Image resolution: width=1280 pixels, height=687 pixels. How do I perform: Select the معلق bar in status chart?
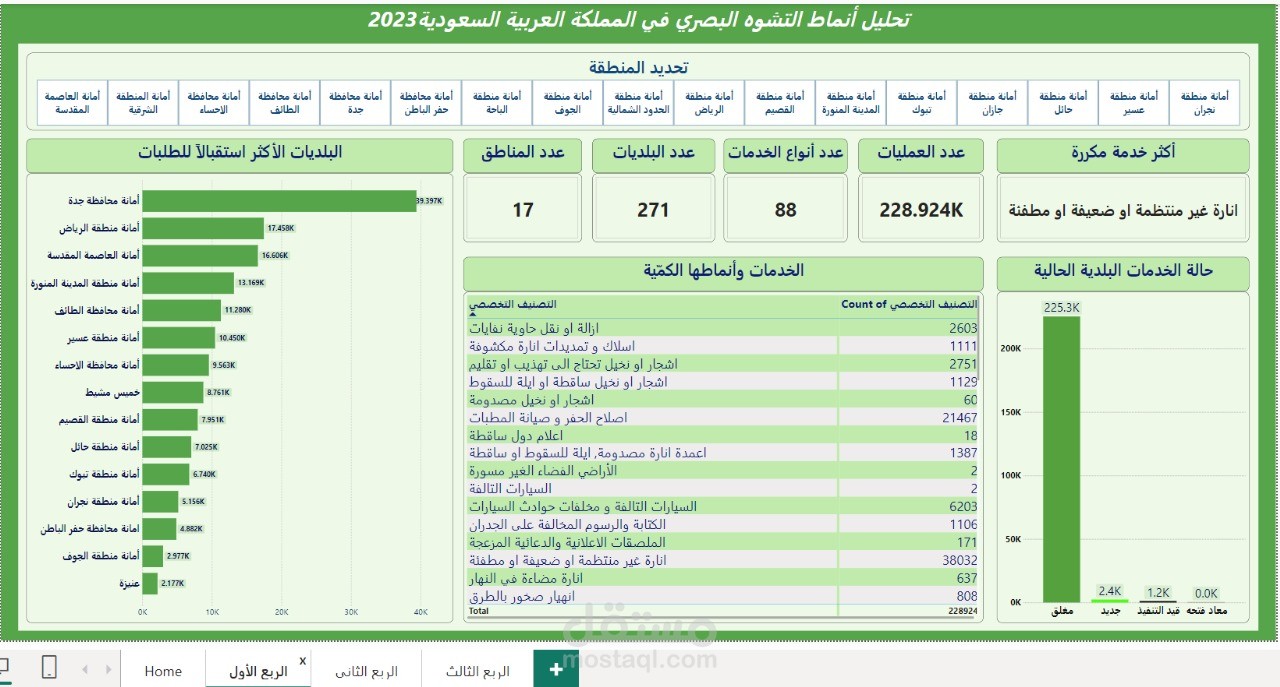(1062, 459)
